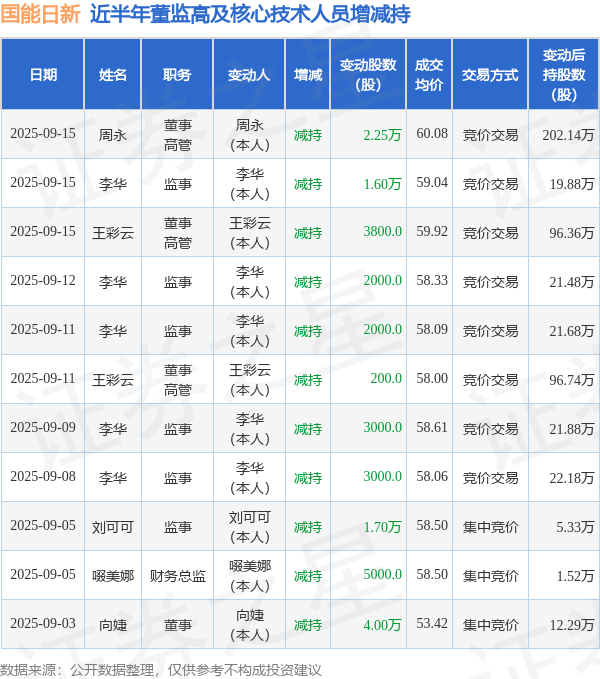The height and width of the screenshot is (679, 600).
Task: Select the 变动股数(股) column header
Action: coord(368,74)
